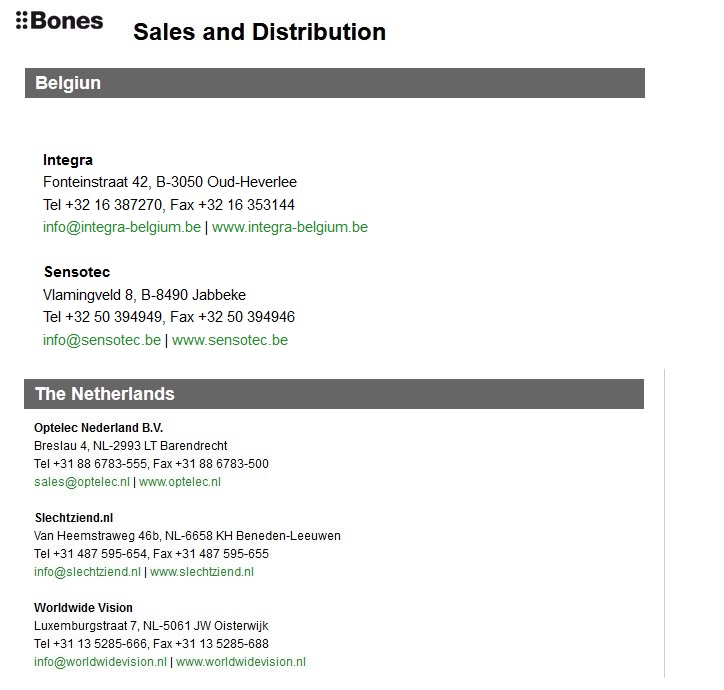Screen dimensions: 724x690
Task: Click the sales@optelec.nl email link
Action: (x=82, y=481)
